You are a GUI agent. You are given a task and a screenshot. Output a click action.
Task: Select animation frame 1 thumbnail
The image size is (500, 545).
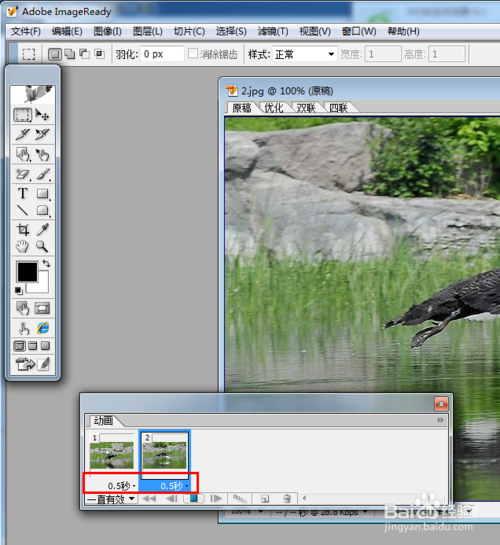pyautogui.click(x=112, y=455)
